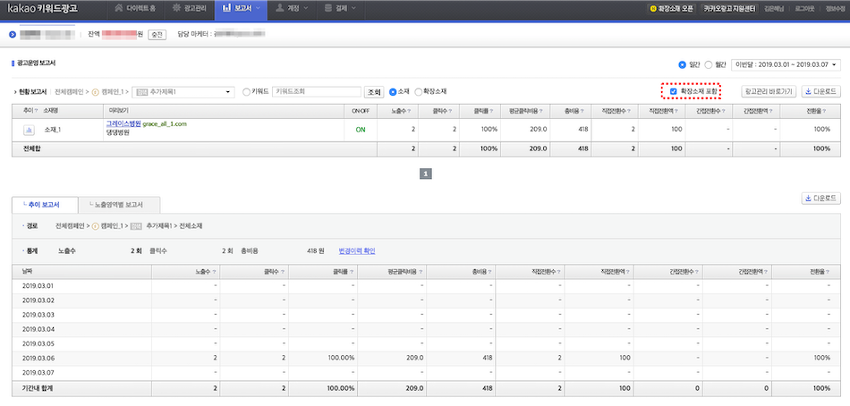Select the 확장소재 radio button
Image resolution: width=850 pixels, height=406 pixels.
click(x=418, y=92)
